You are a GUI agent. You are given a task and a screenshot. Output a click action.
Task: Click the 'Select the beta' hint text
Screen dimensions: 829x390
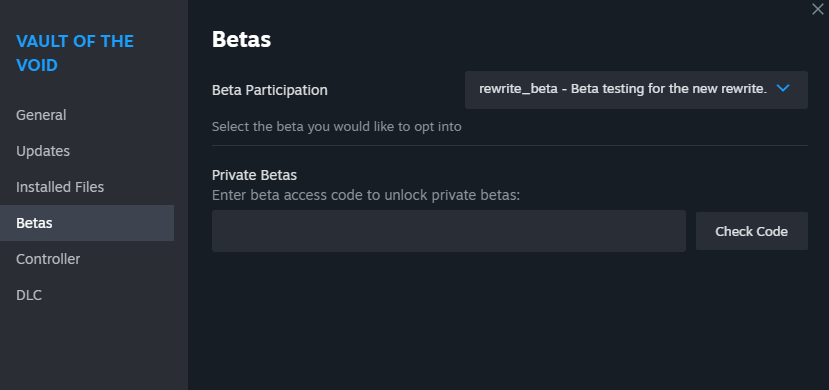(336, 127)
